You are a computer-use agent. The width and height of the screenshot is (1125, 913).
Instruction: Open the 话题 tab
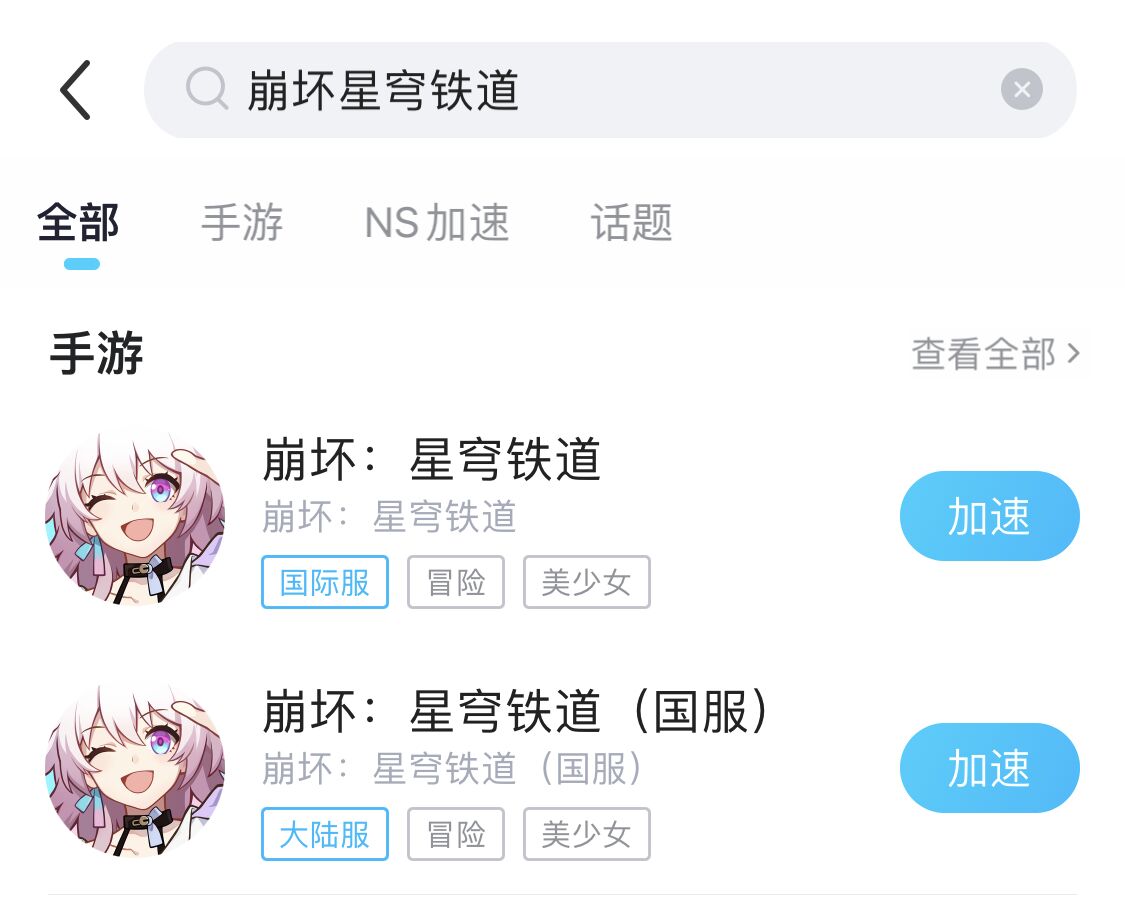click(631, 222)
